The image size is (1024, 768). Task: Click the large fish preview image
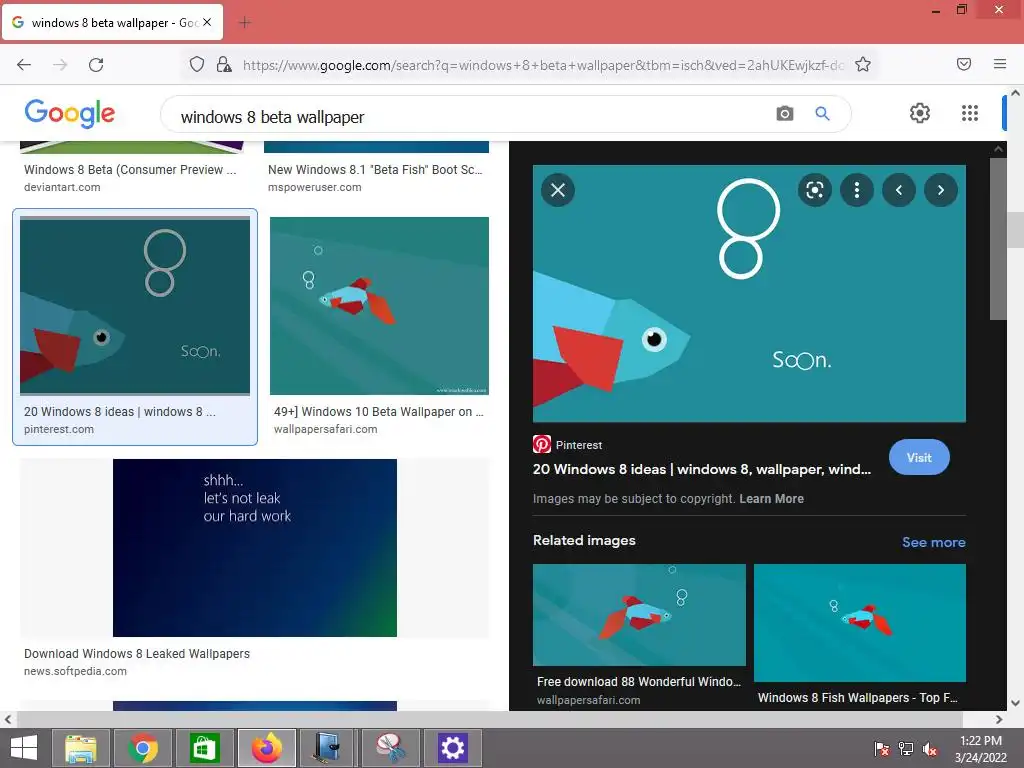[749, 294]
